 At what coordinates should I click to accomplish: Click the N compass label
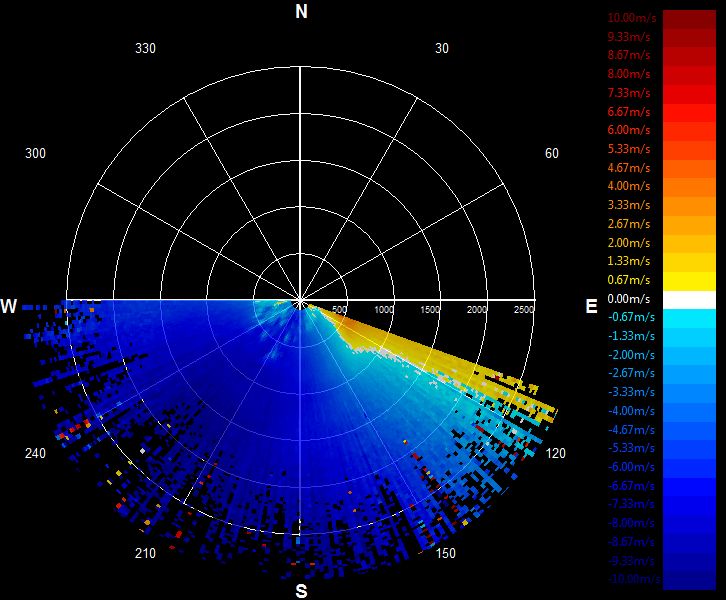pyautogui.click(x=301, y=12)
